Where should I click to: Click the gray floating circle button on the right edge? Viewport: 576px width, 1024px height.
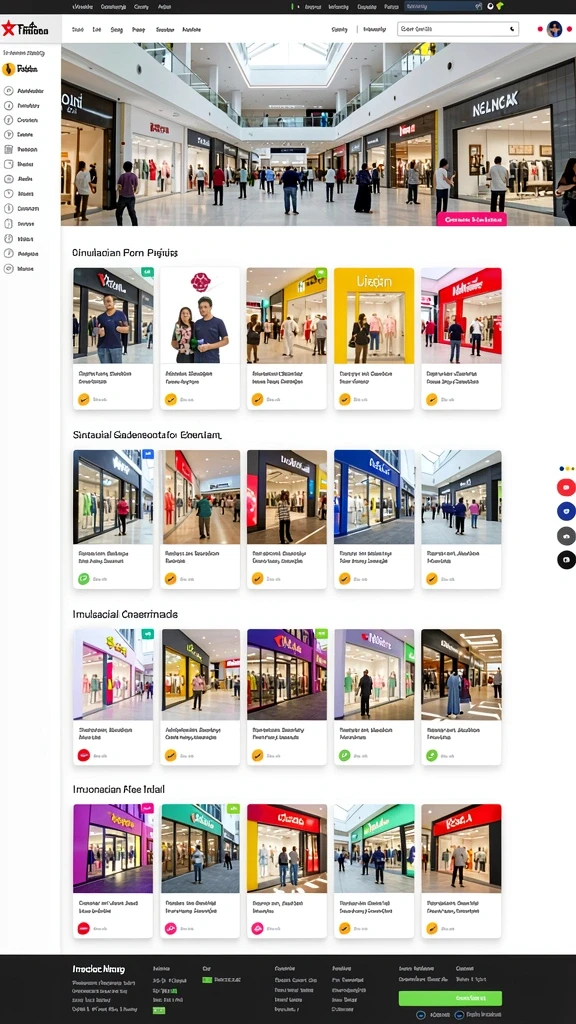coord(566,536)
